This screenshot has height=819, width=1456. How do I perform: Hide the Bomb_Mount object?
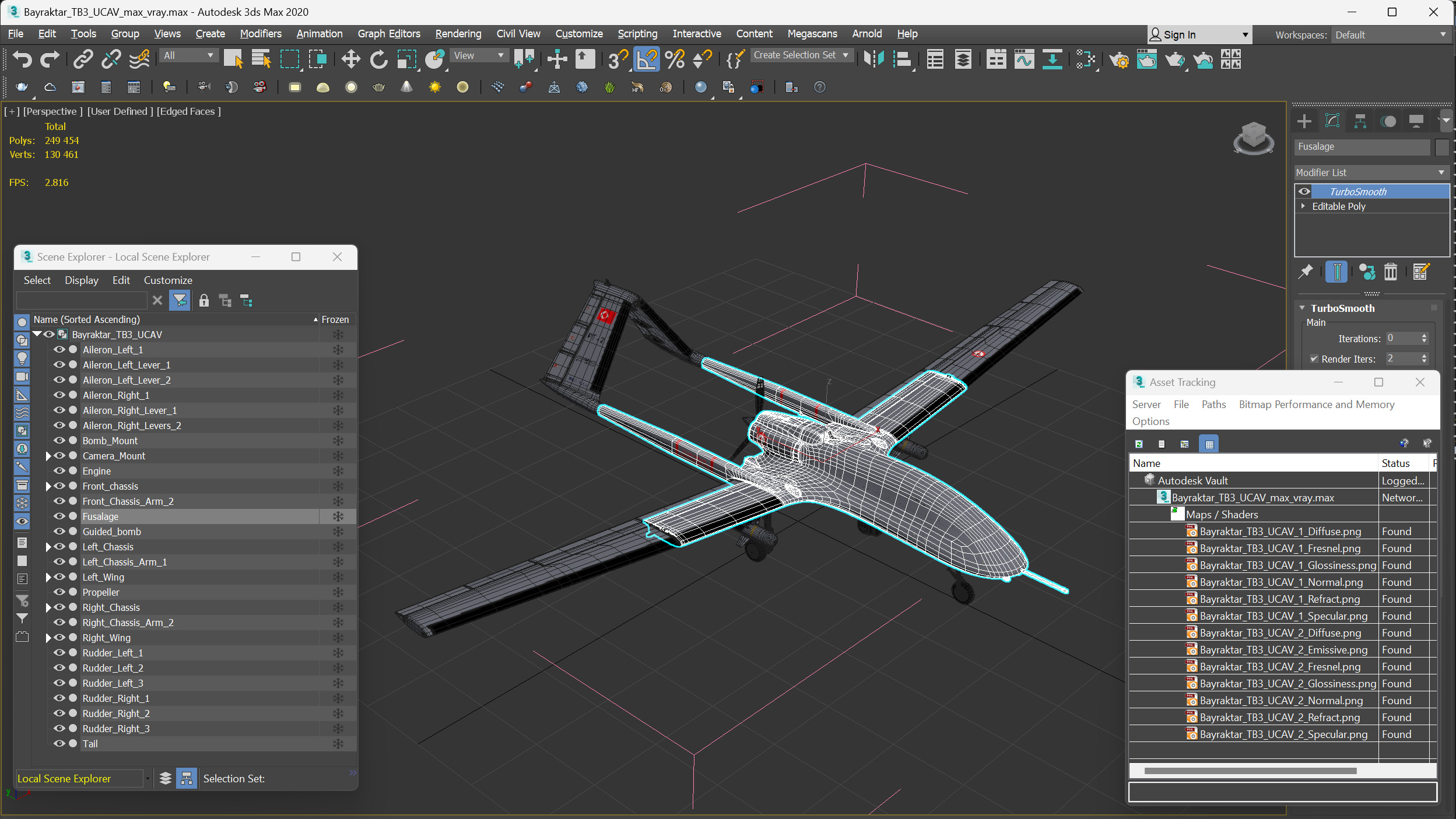[59, 441]
